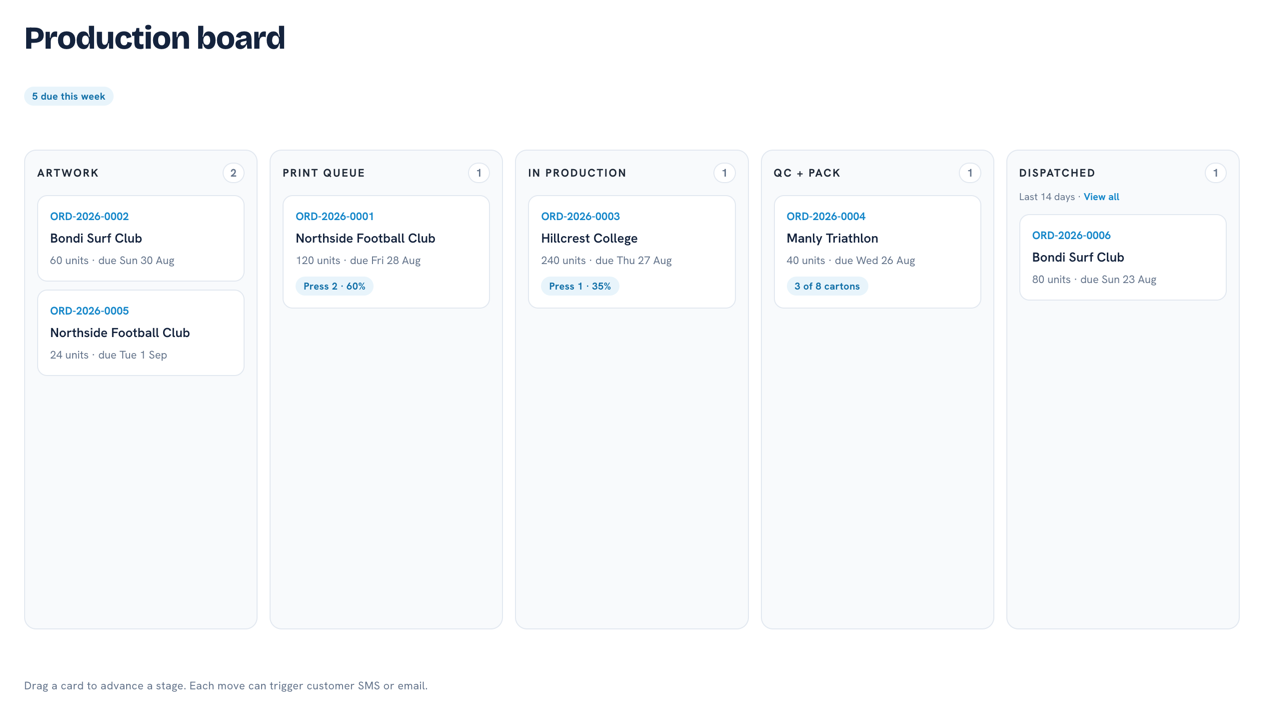1264x716 pixels.
Task: Select "Bondi Surf Club" in the Artwork column
Action: [96, 238]
